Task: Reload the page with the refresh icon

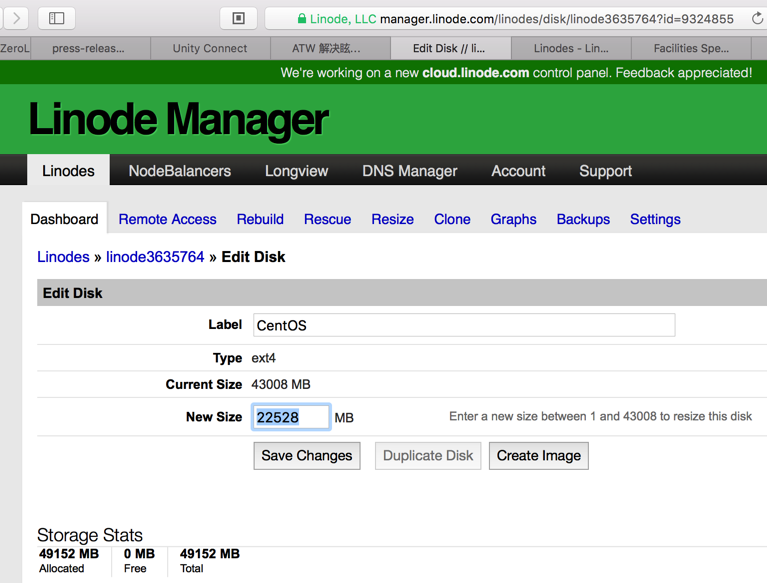Action: click(x=757, y=19)
